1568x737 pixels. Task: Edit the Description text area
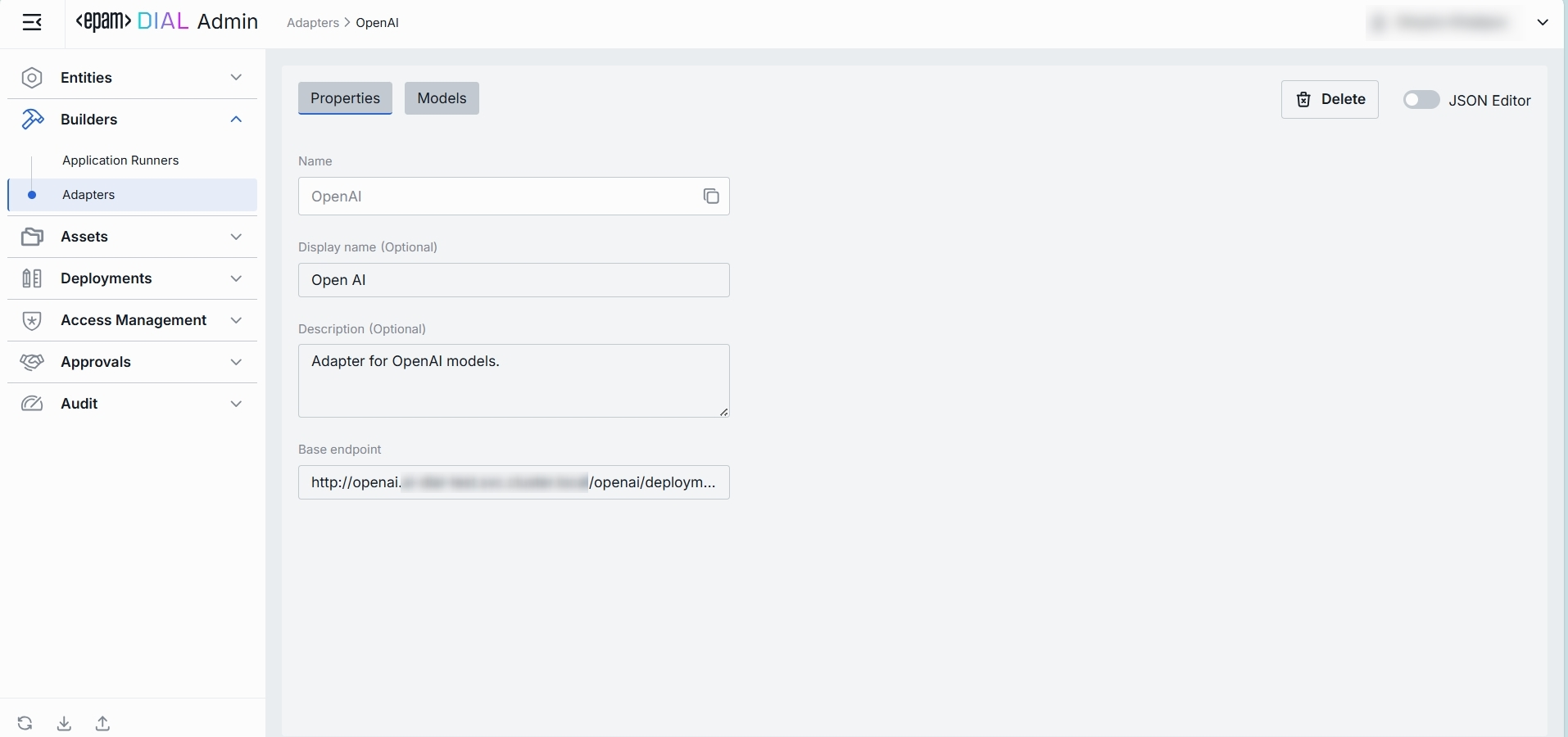(514, 381)
